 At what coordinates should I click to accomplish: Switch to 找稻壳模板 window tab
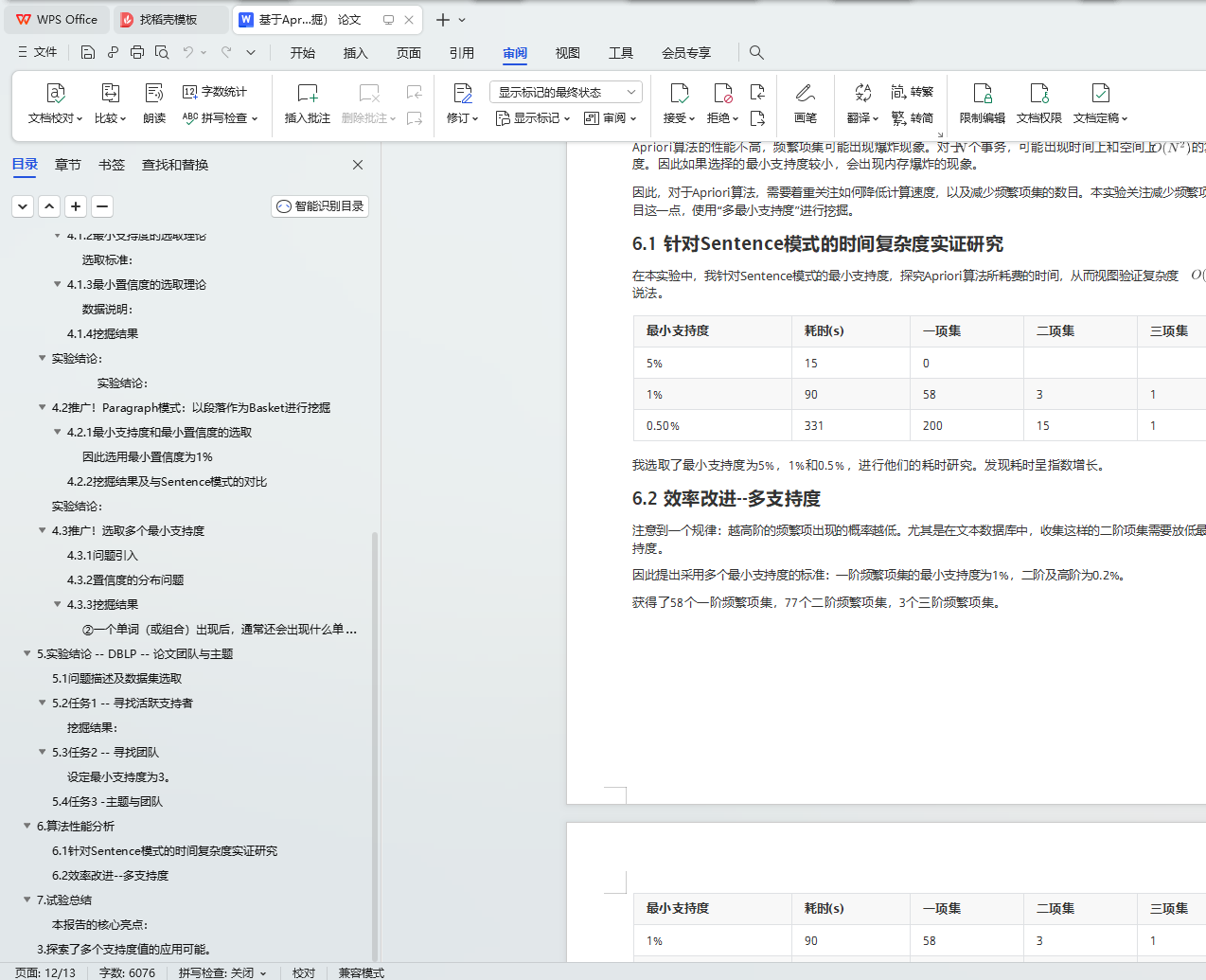[x=168, y=20]
